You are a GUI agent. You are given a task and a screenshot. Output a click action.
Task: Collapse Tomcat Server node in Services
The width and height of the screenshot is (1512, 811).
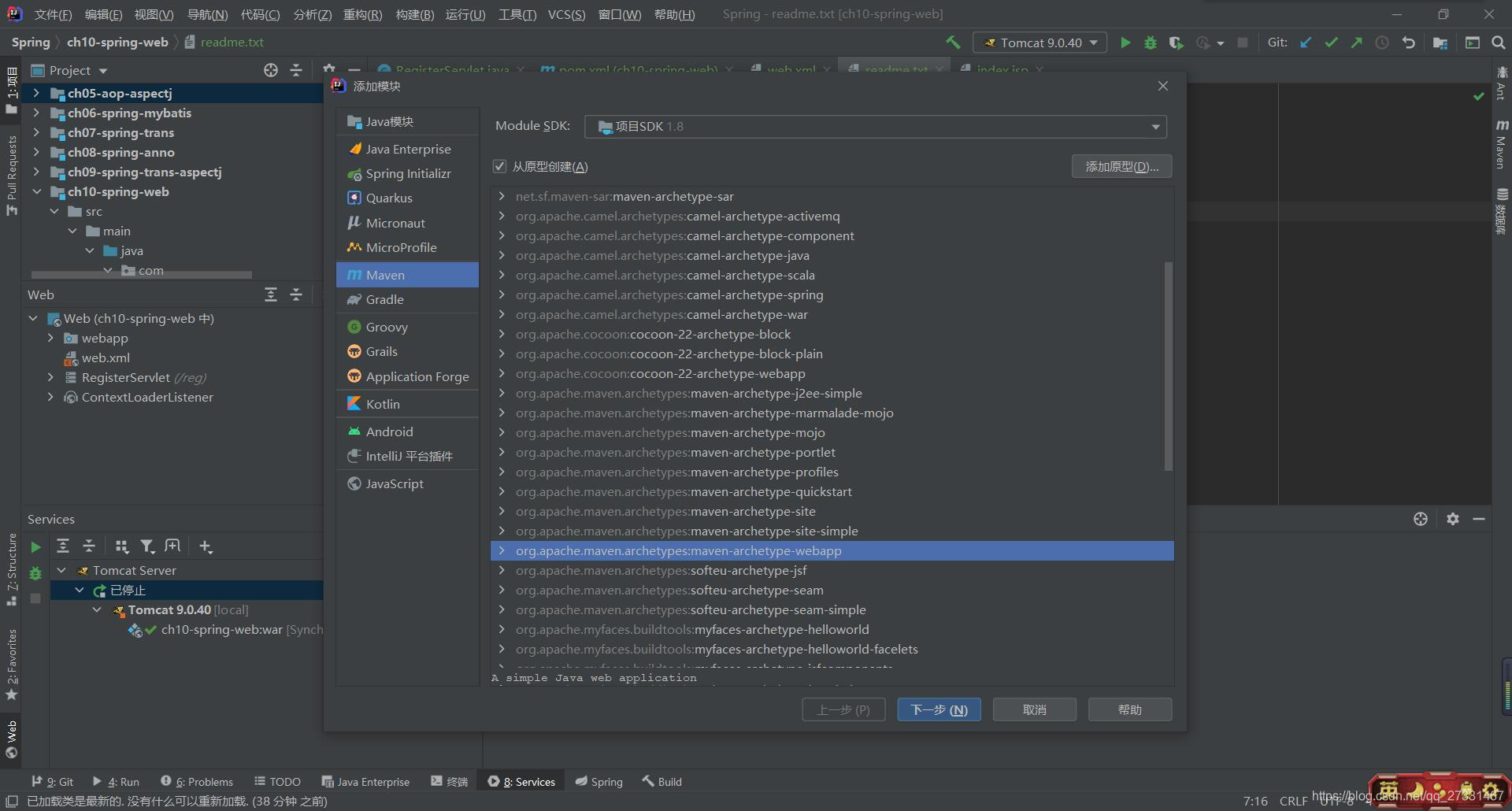pos(61,570)
